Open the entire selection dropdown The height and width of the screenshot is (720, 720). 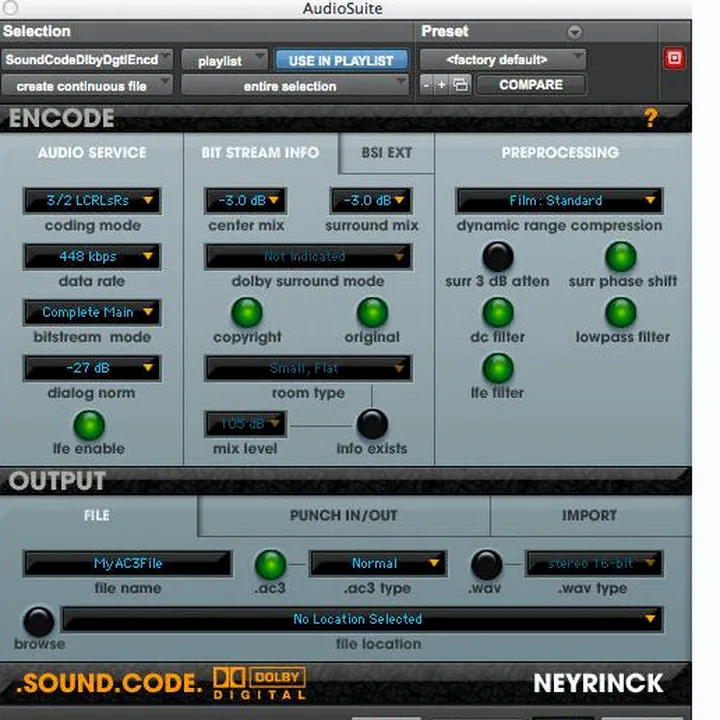(295, 86)
